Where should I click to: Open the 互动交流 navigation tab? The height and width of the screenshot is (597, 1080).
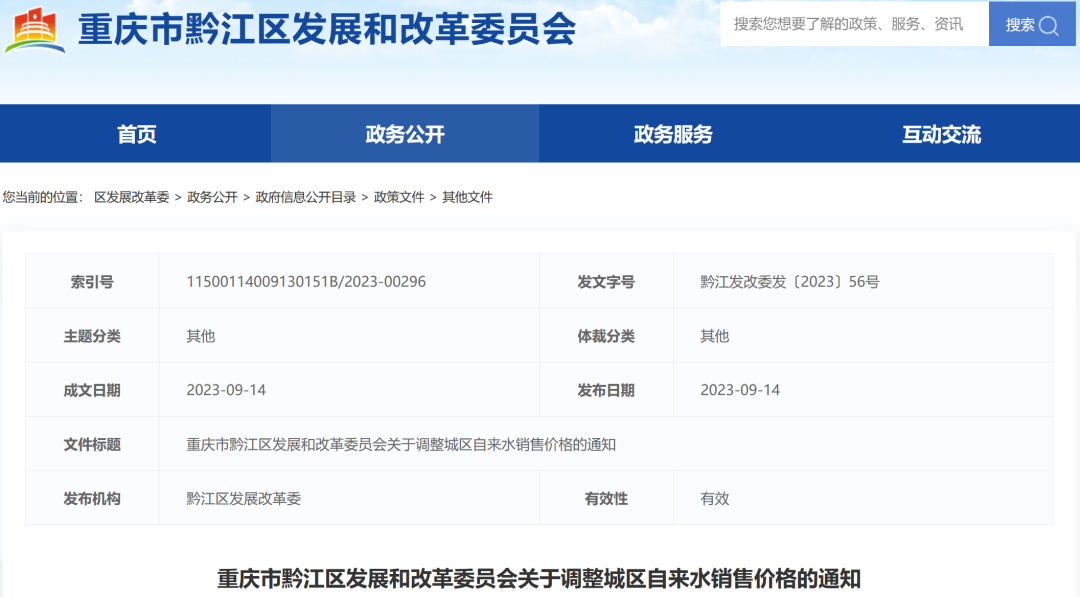tap(942, 134)
